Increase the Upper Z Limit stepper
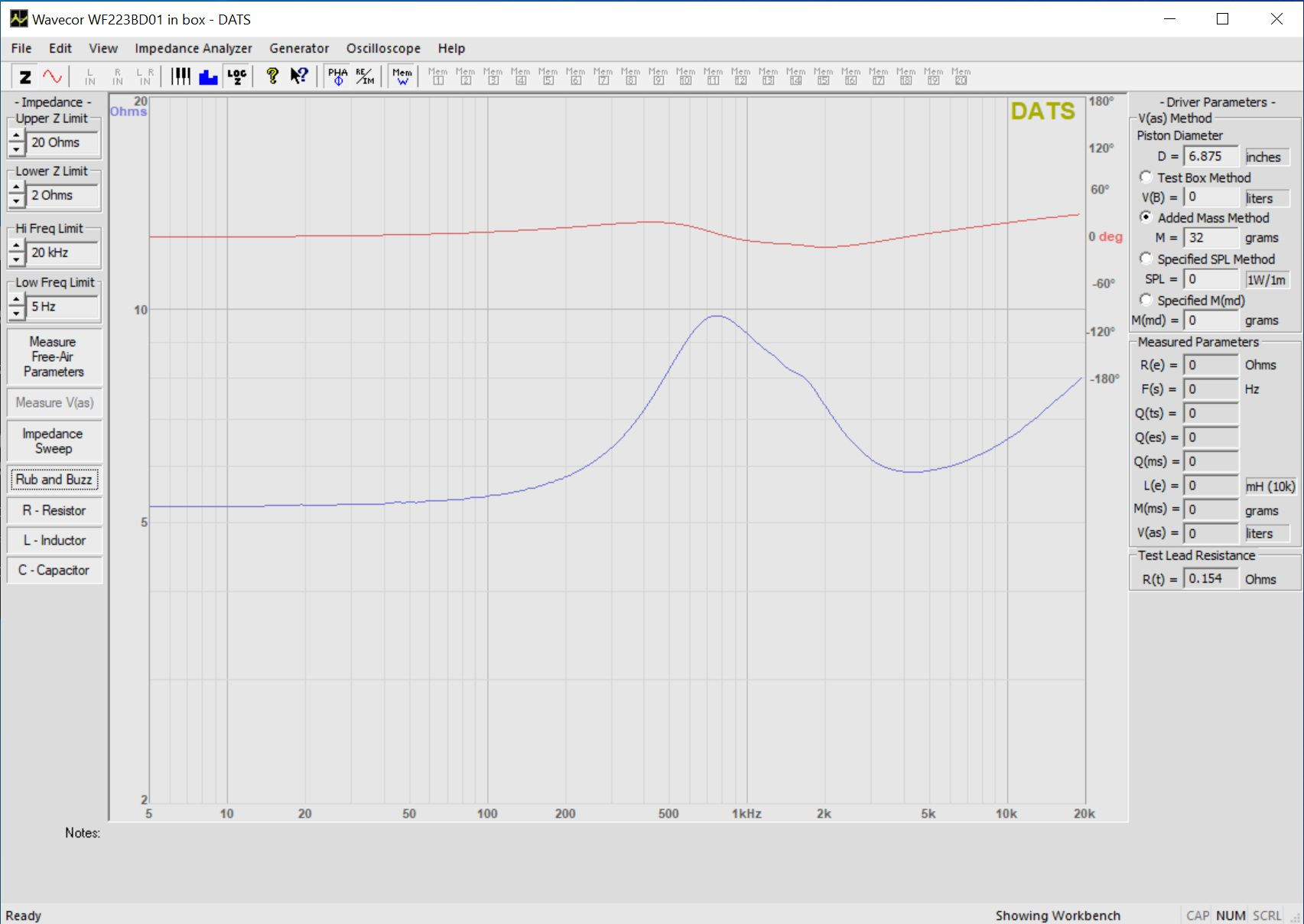 click(16, 136)
